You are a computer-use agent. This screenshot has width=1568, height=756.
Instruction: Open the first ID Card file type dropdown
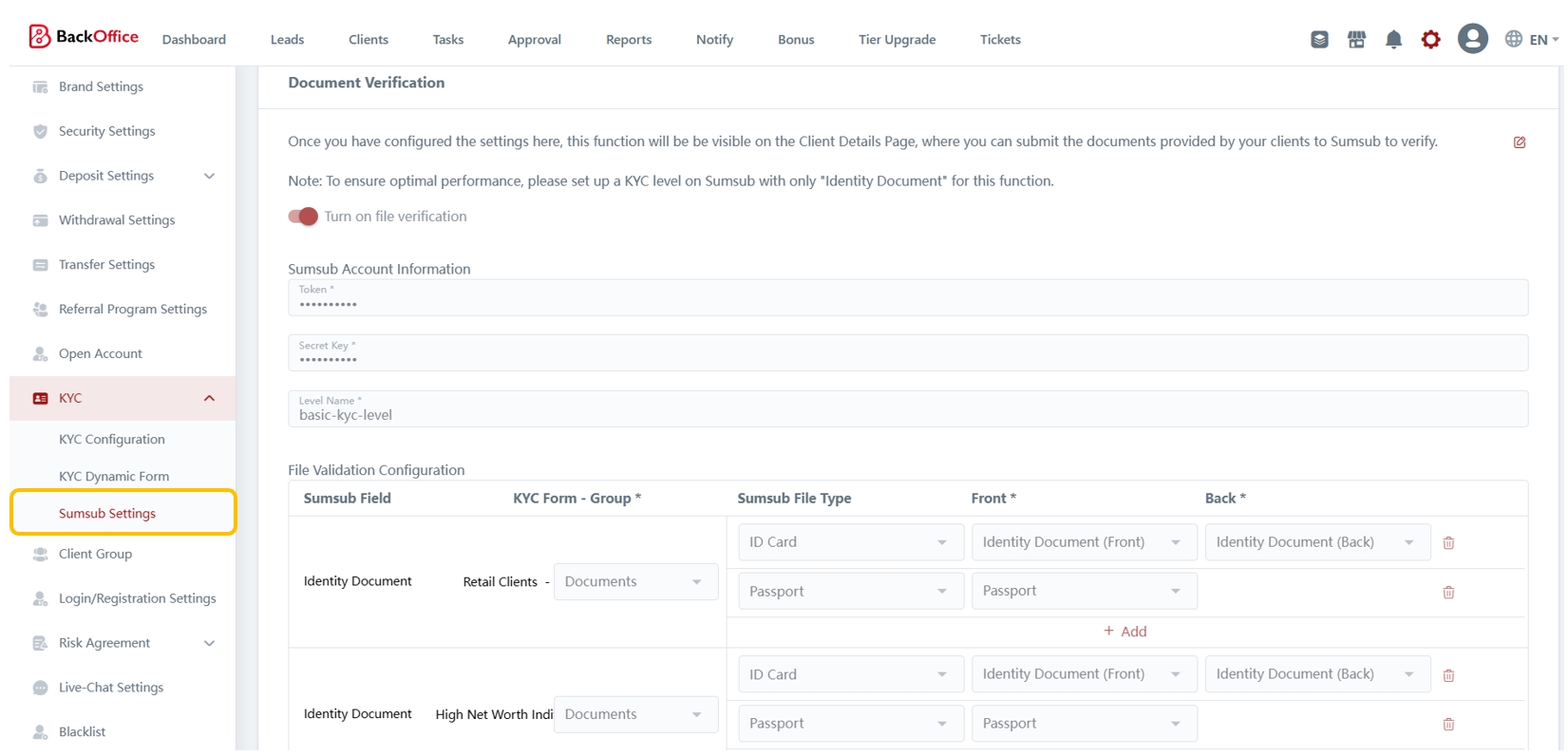849,542
